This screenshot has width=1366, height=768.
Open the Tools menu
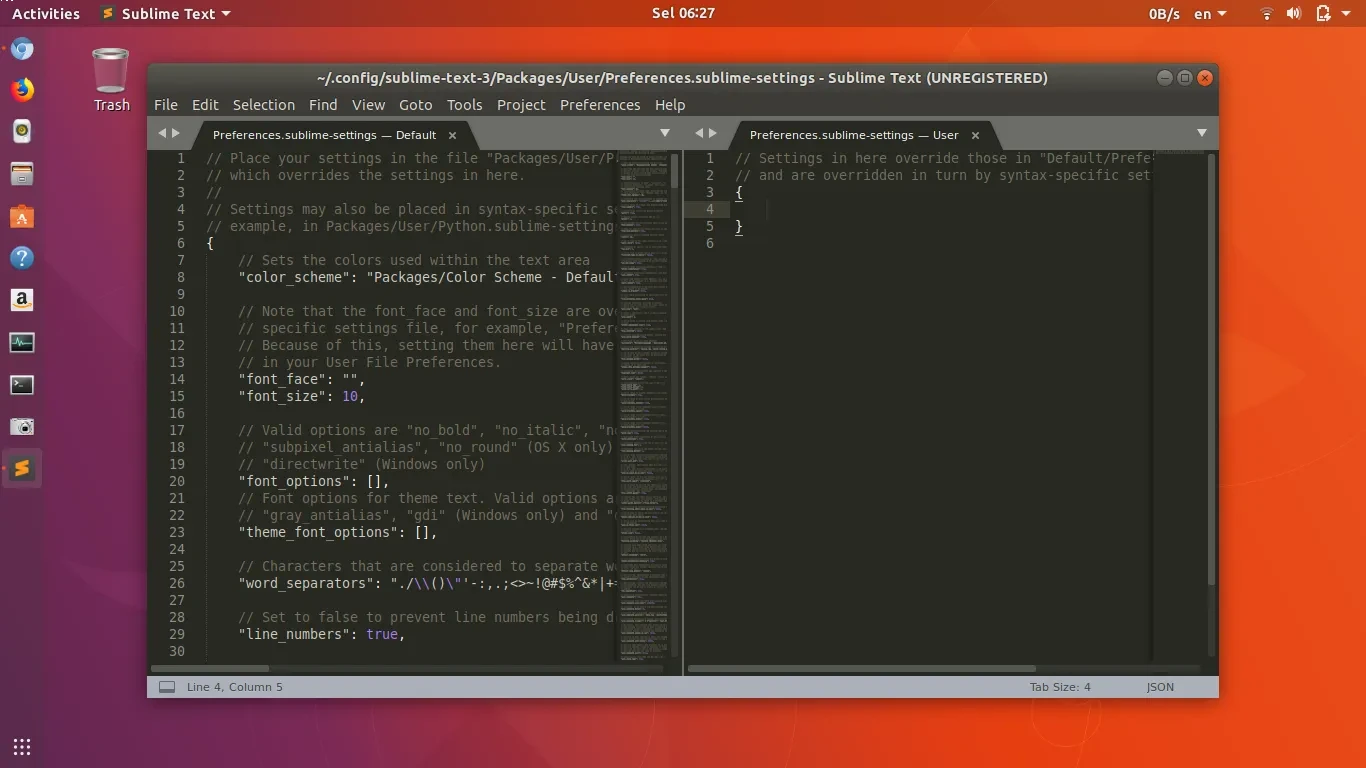point(464,105)
